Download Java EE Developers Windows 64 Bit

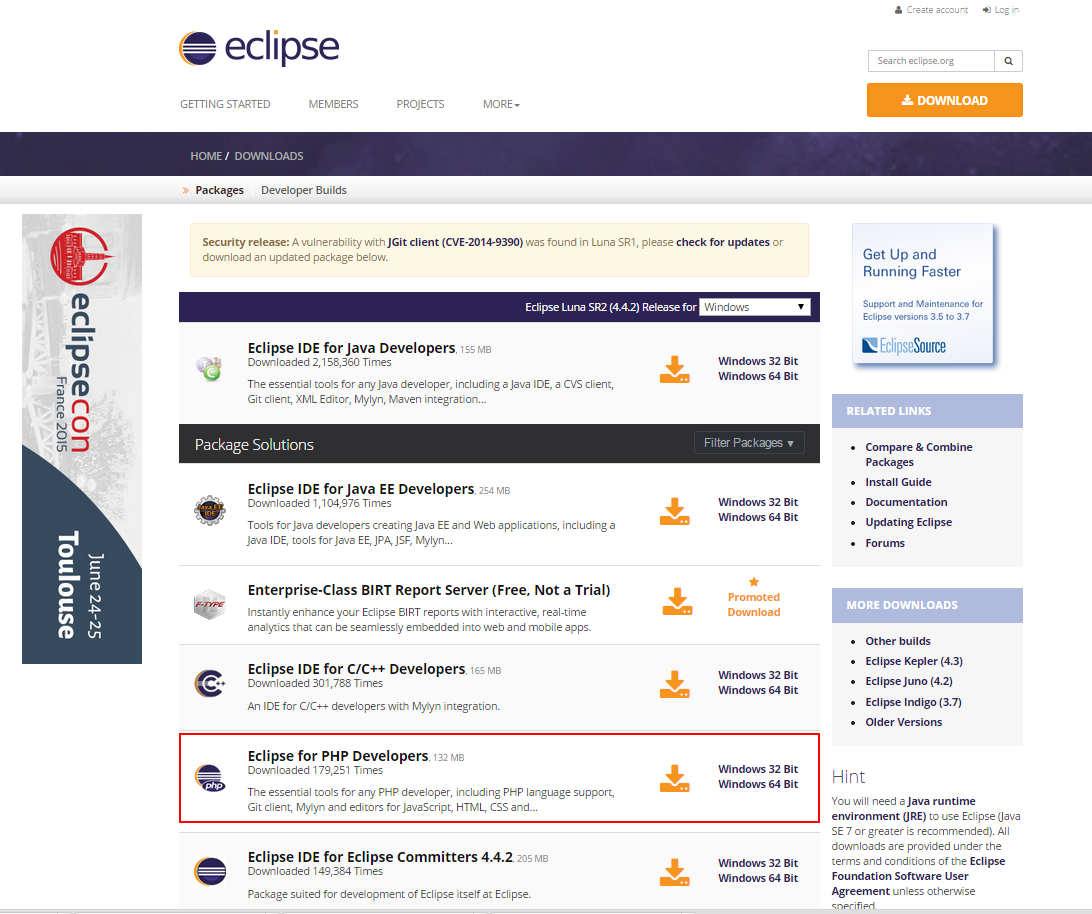[x=758, y=518]
